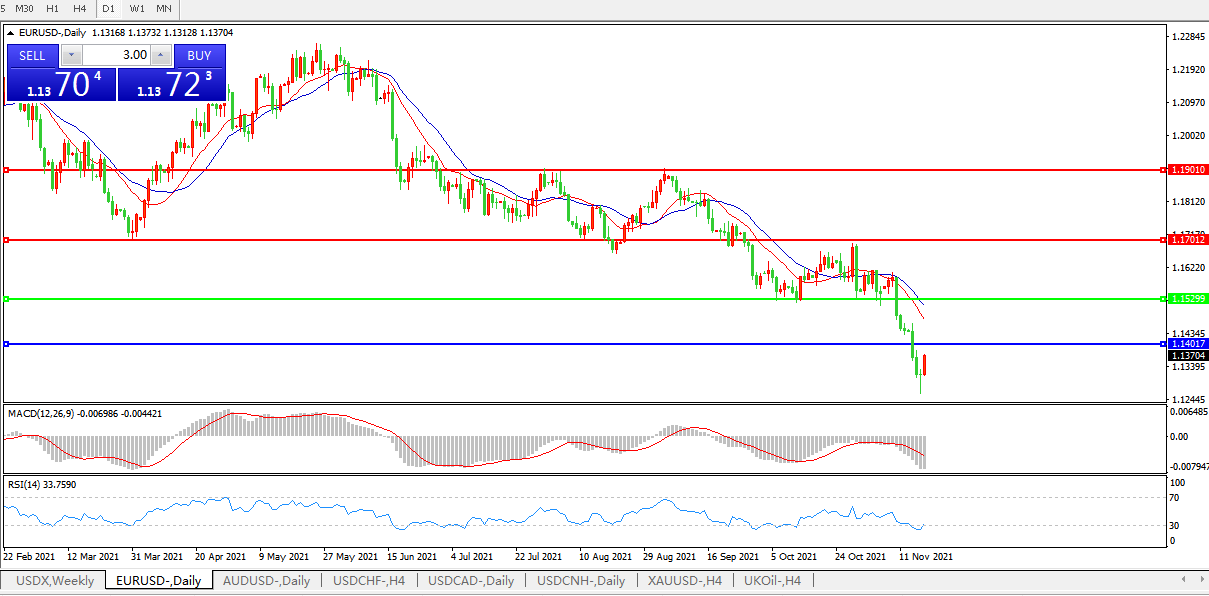Toggle the D1 daily timeframe

pos(109,8)
